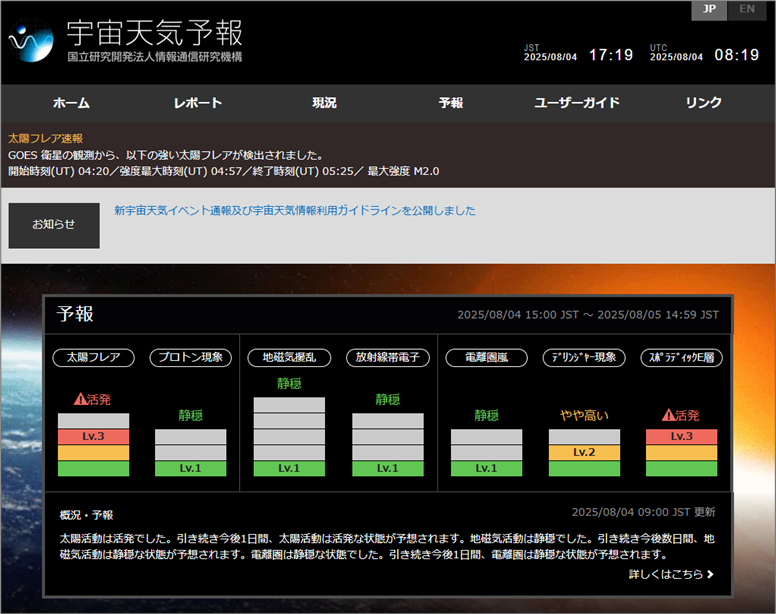
Task: Click the arrow next to 詳しくはこちら
Action: (x=711, y=574)
